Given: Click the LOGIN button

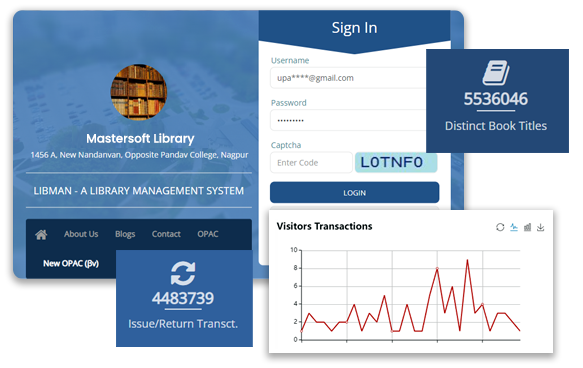Looking at the screenshot, I should point(355,193).
